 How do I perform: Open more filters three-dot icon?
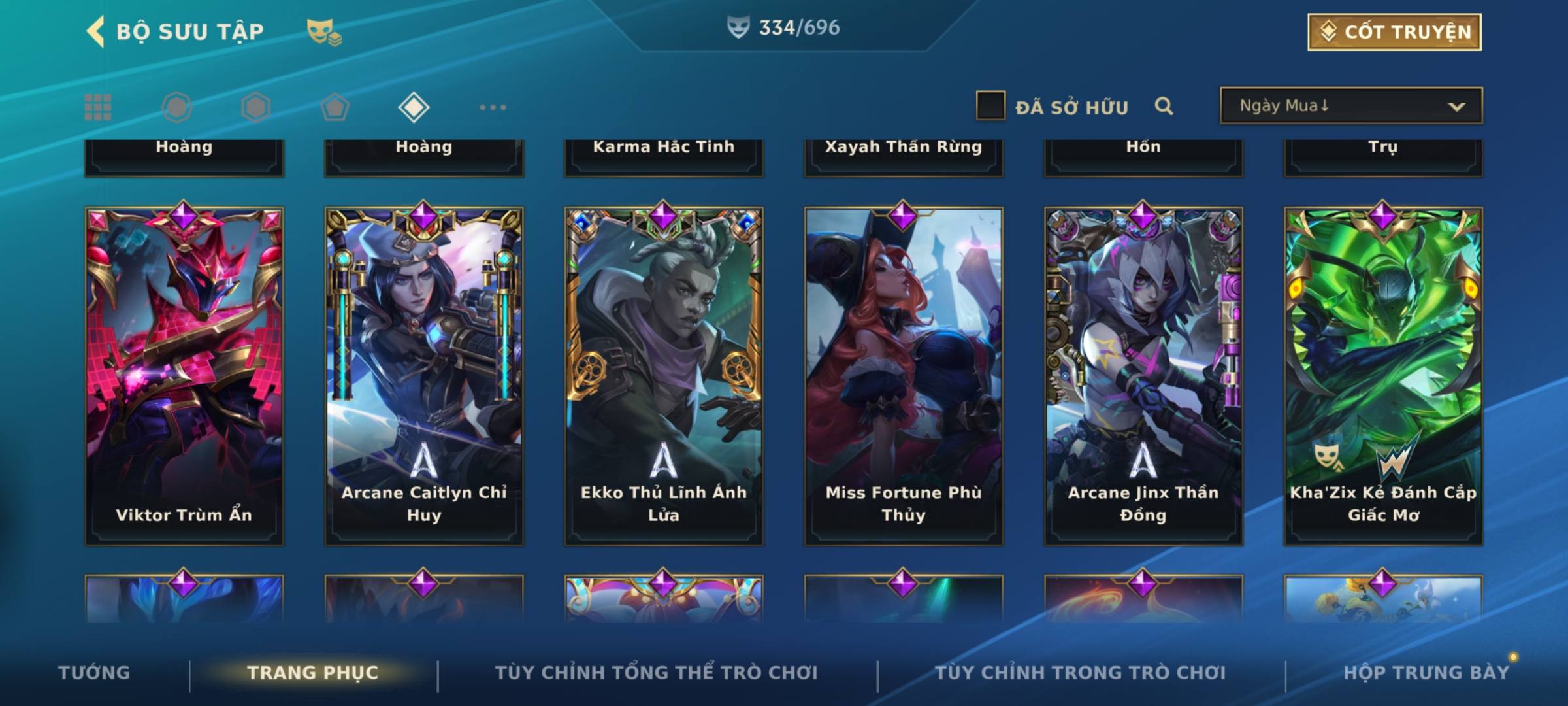click(493, 107)
